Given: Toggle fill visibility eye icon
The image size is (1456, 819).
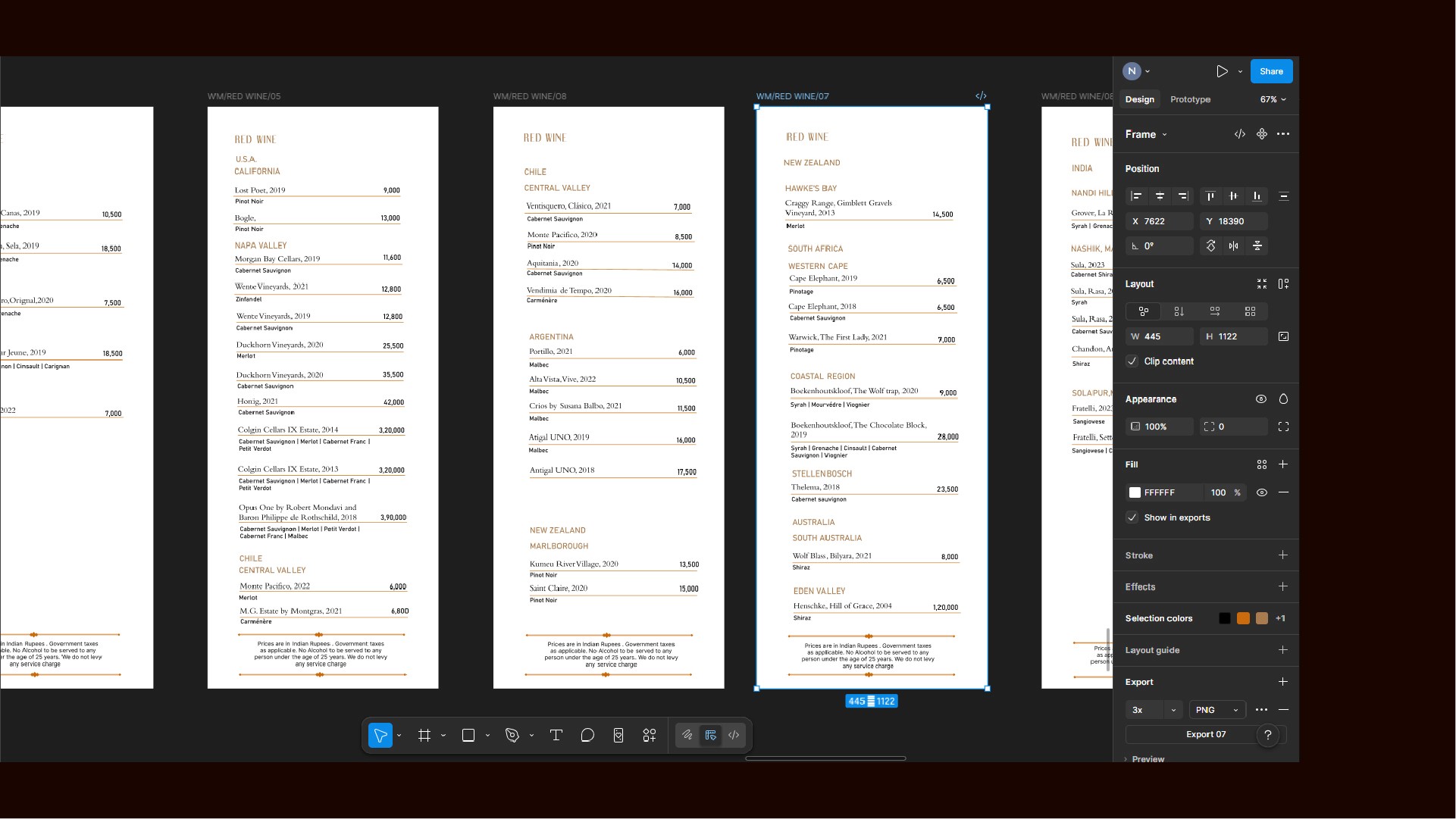Looking at the screenshot, I should click(x=1262, y=492).
